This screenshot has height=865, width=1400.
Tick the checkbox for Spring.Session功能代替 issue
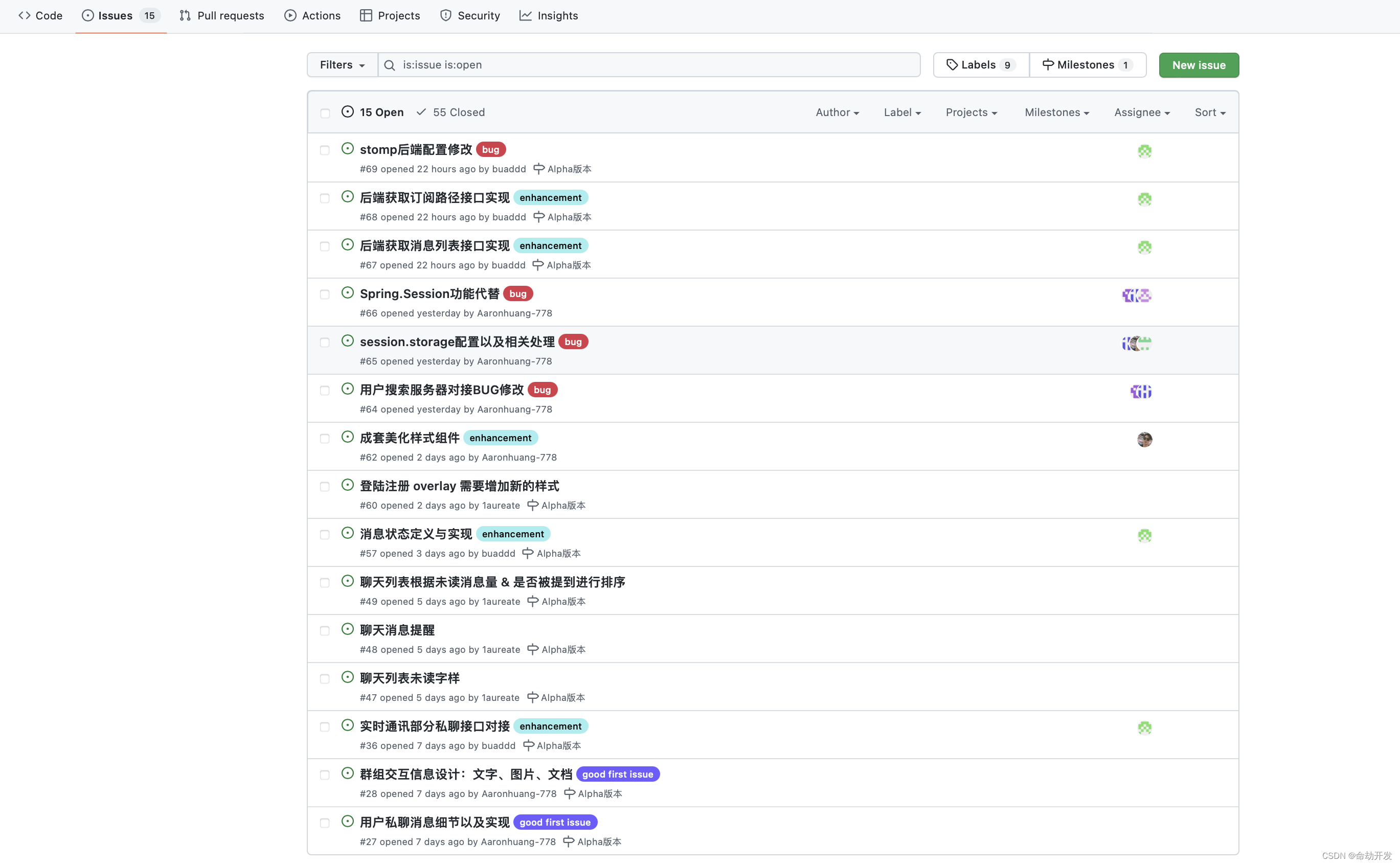(x=325, y=294)
